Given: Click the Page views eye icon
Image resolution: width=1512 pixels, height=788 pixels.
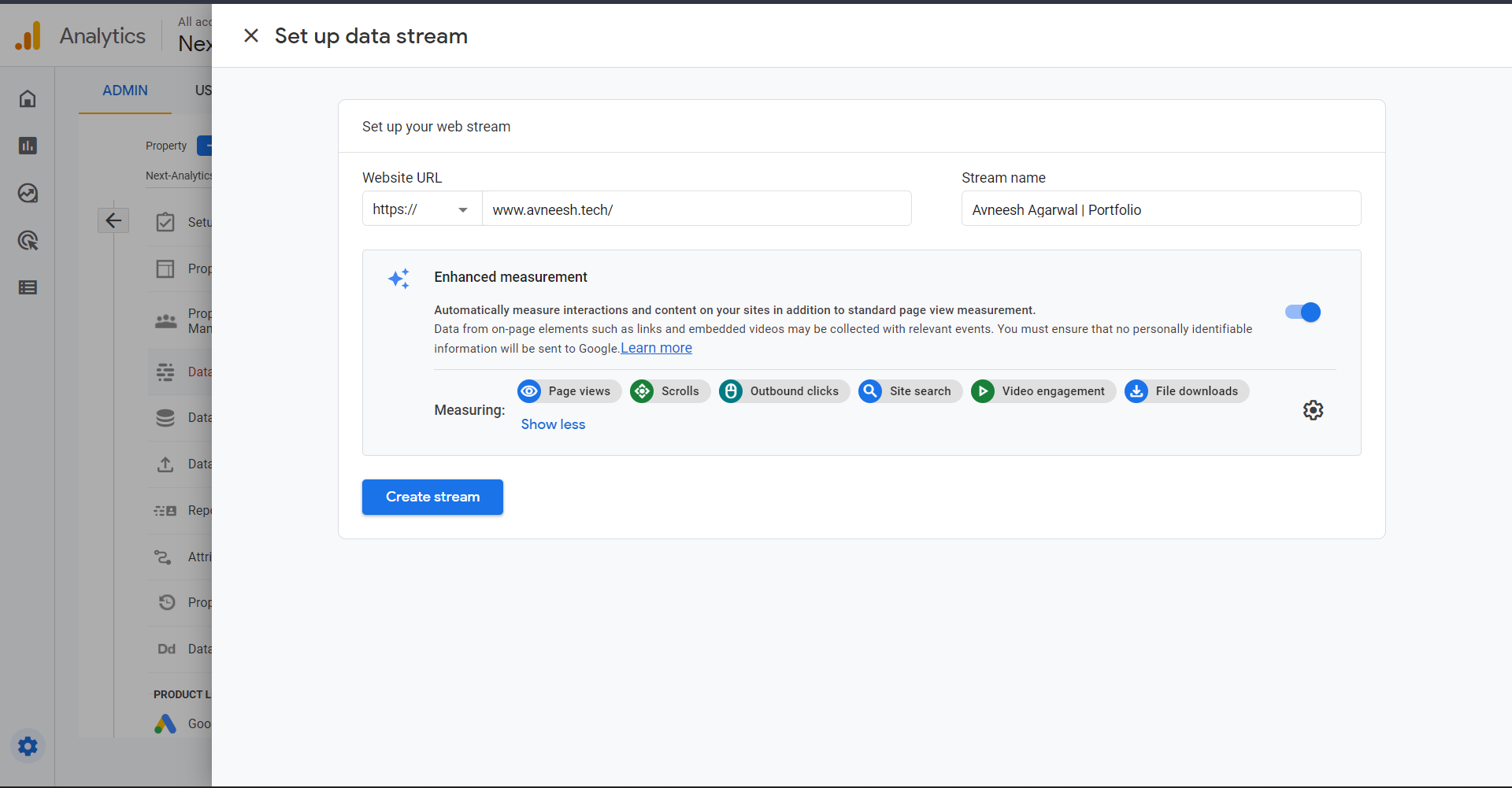Looking at the screenshot, I should [529, 391].
